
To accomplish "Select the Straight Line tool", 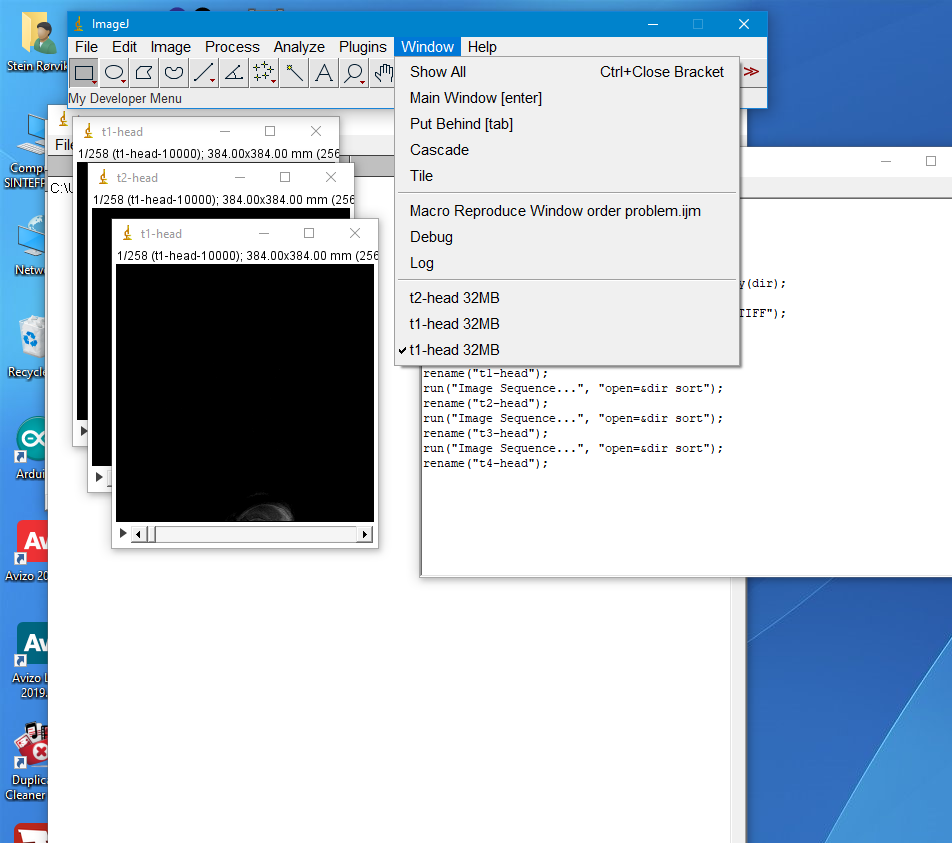I will pos(204,73).
